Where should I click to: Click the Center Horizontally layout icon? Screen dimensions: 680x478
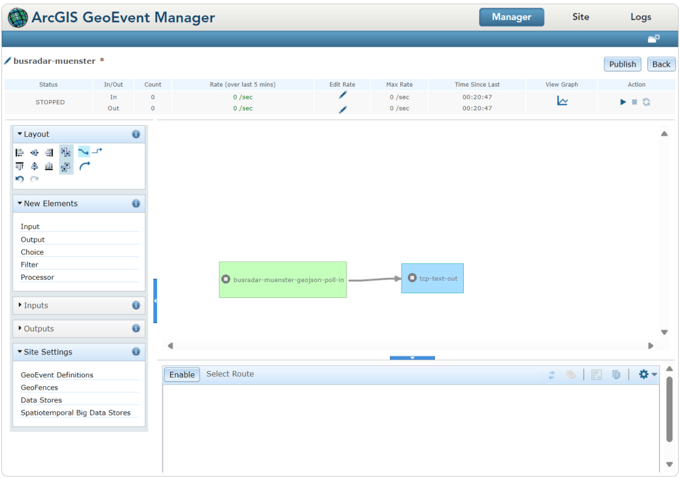coord(34,152)
